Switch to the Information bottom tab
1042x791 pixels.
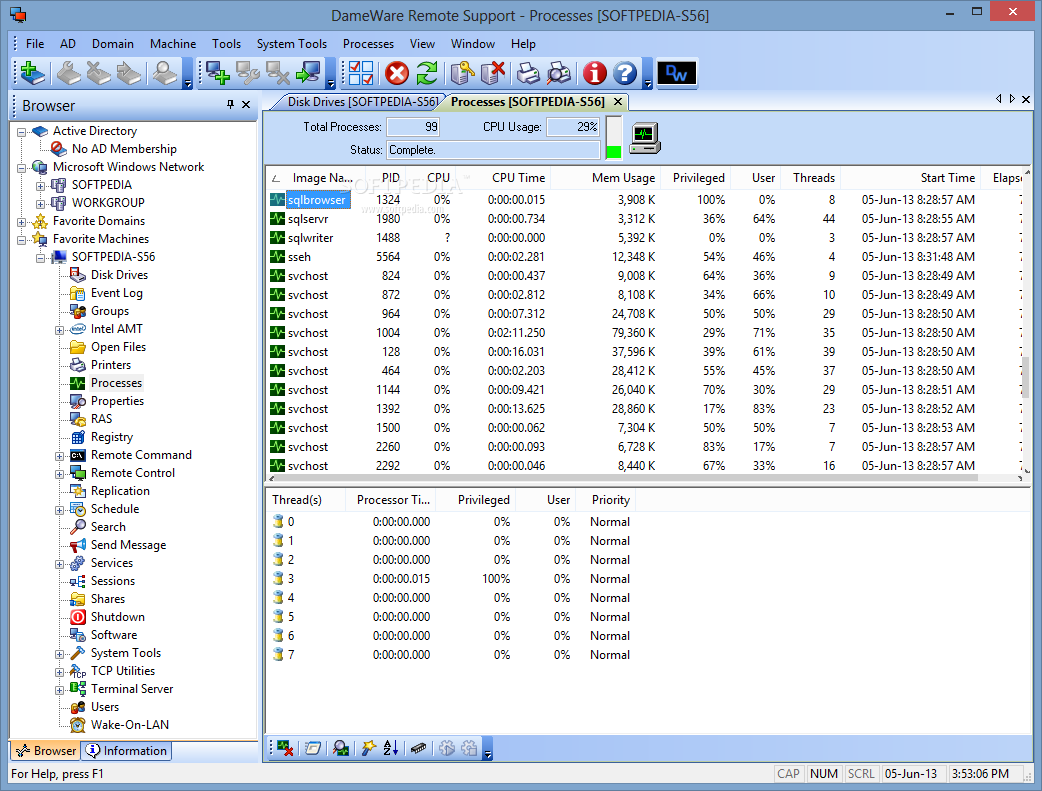(x=127, y=750)
